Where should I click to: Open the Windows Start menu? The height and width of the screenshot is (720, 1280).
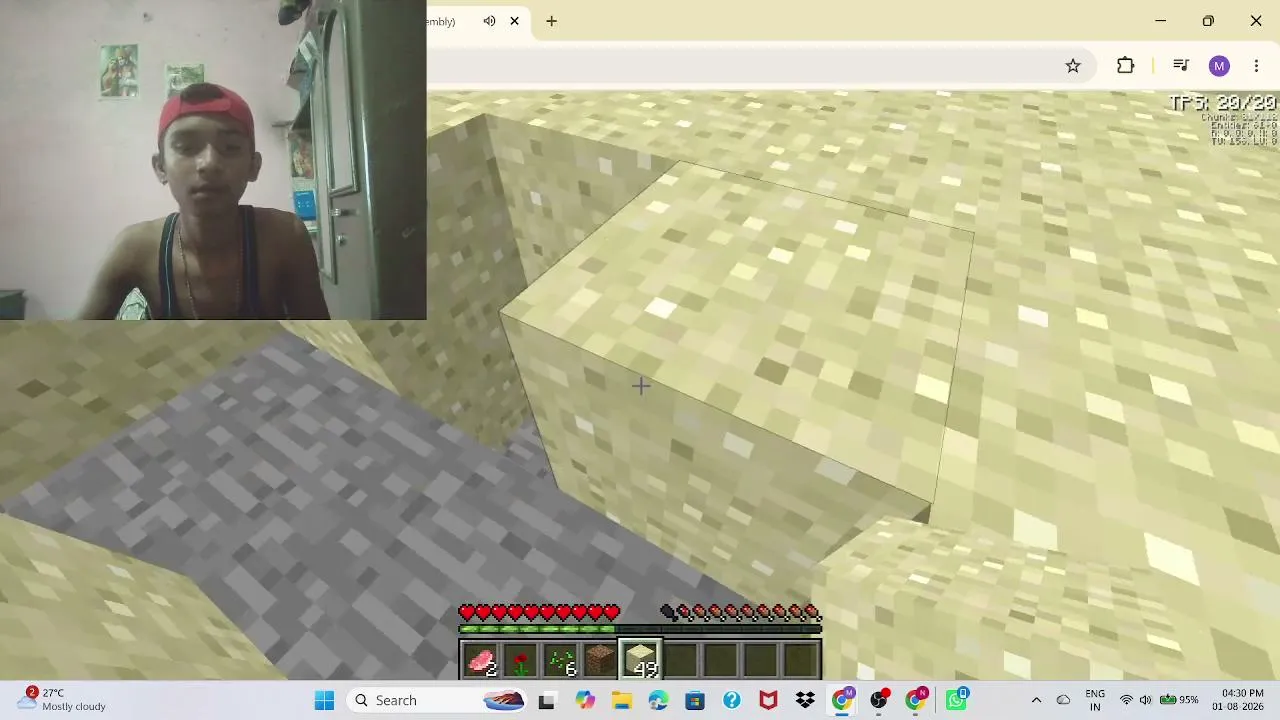click(x=324, y=700)
